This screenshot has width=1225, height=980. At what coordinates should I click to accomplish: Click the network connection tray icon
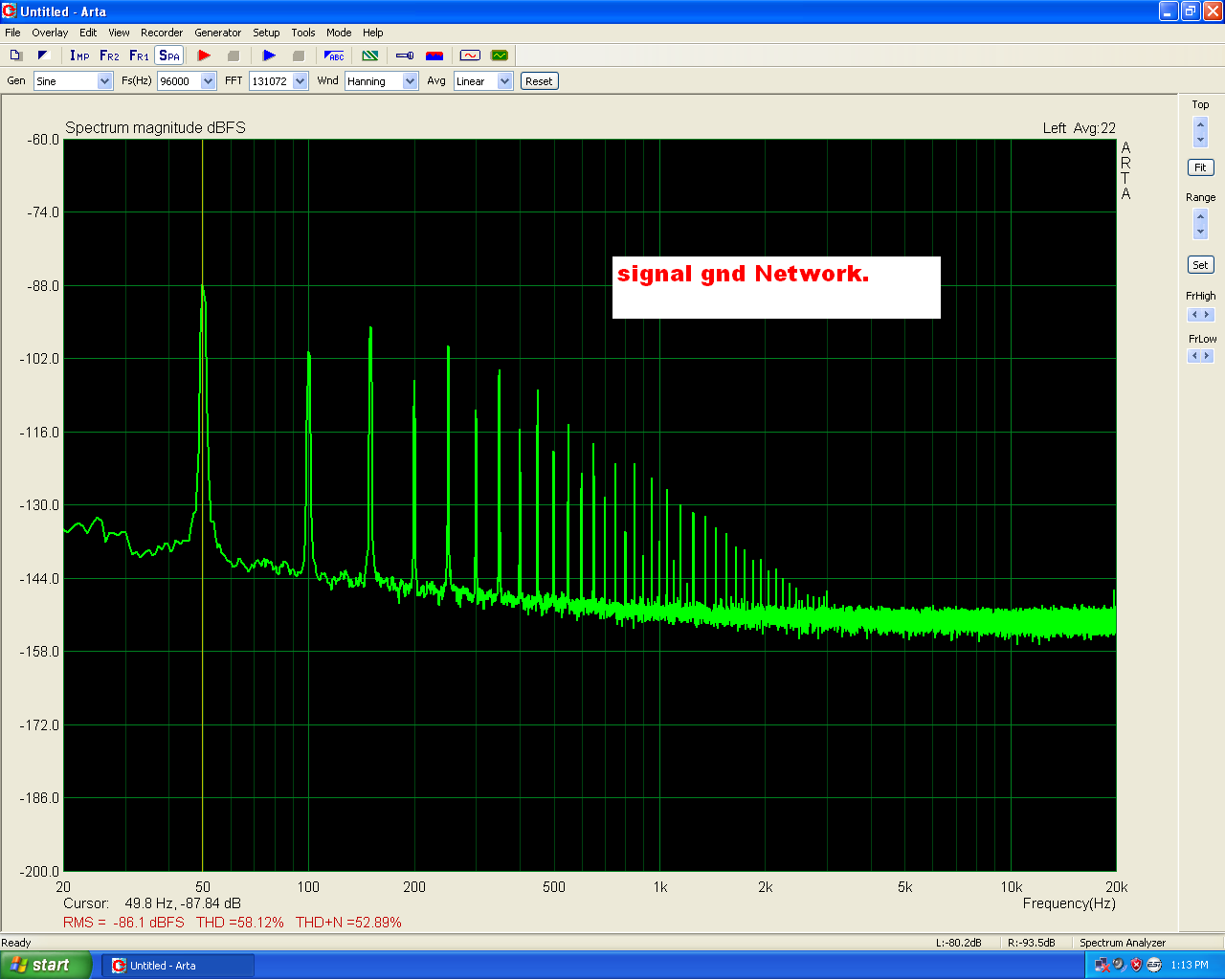1102,966
